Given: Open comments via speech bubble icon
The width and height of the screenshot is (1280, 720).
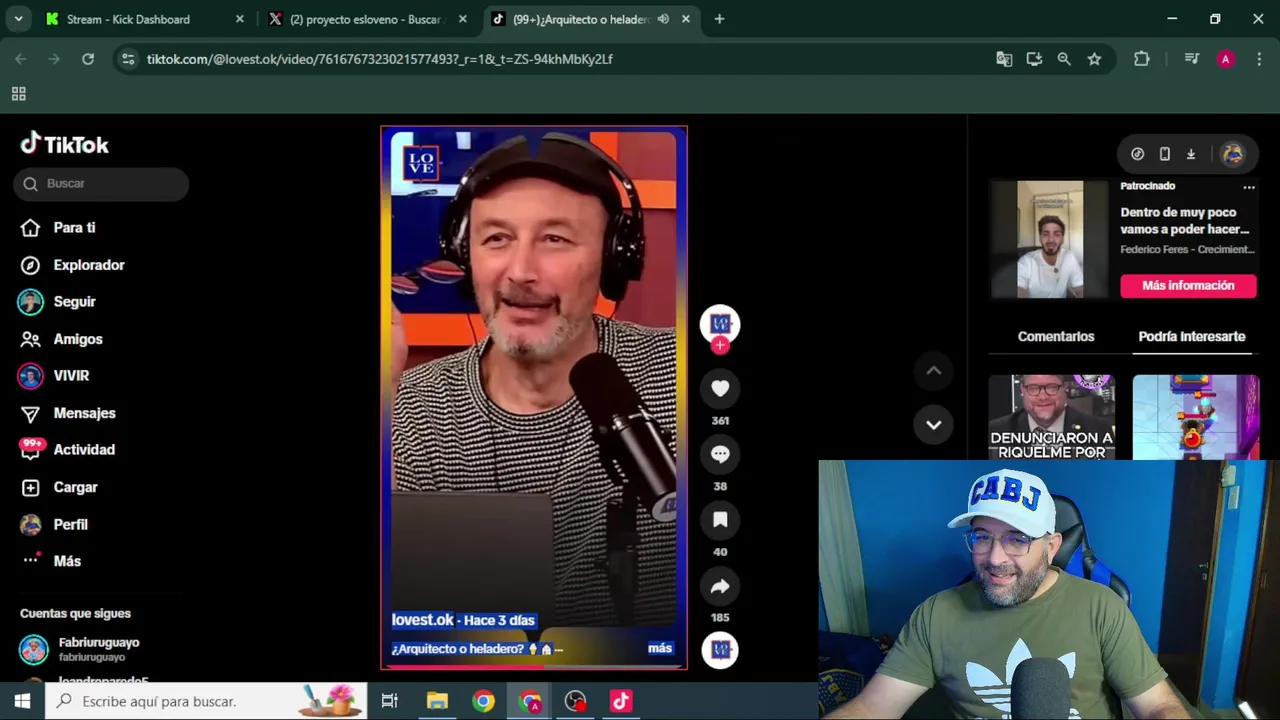Looking at the screenshot, I should pos(720,454).
